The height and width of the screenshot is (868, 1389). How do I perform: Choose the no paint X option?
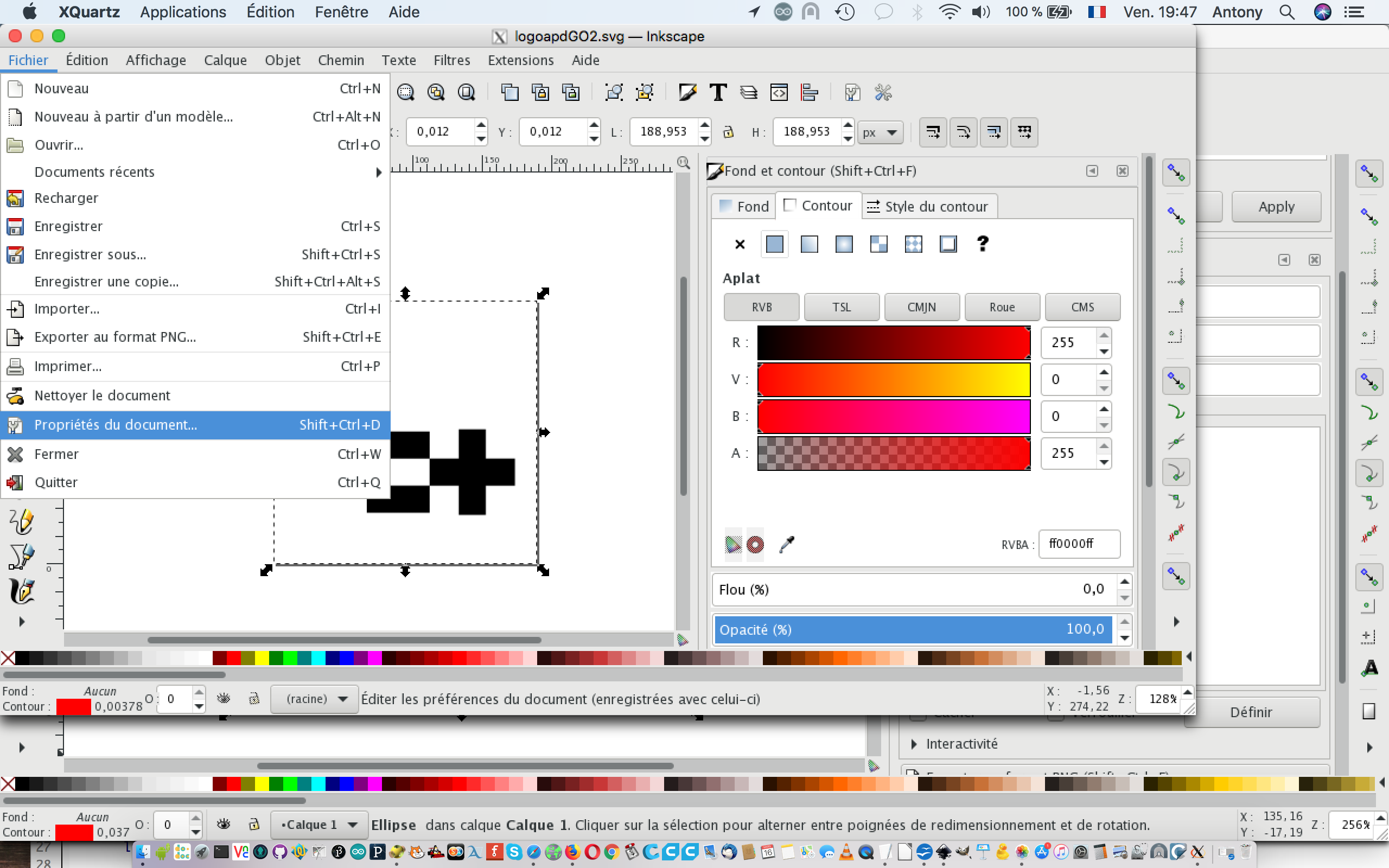(740, 245)
